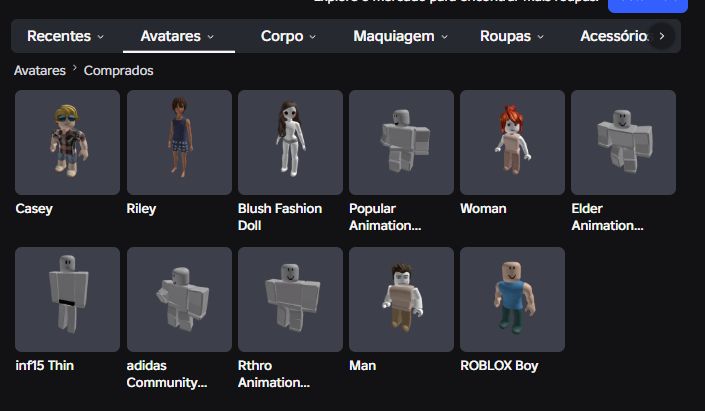Click the Woman name label
The width and height of the screenshot is (705, 411).
tap(483, 209)
